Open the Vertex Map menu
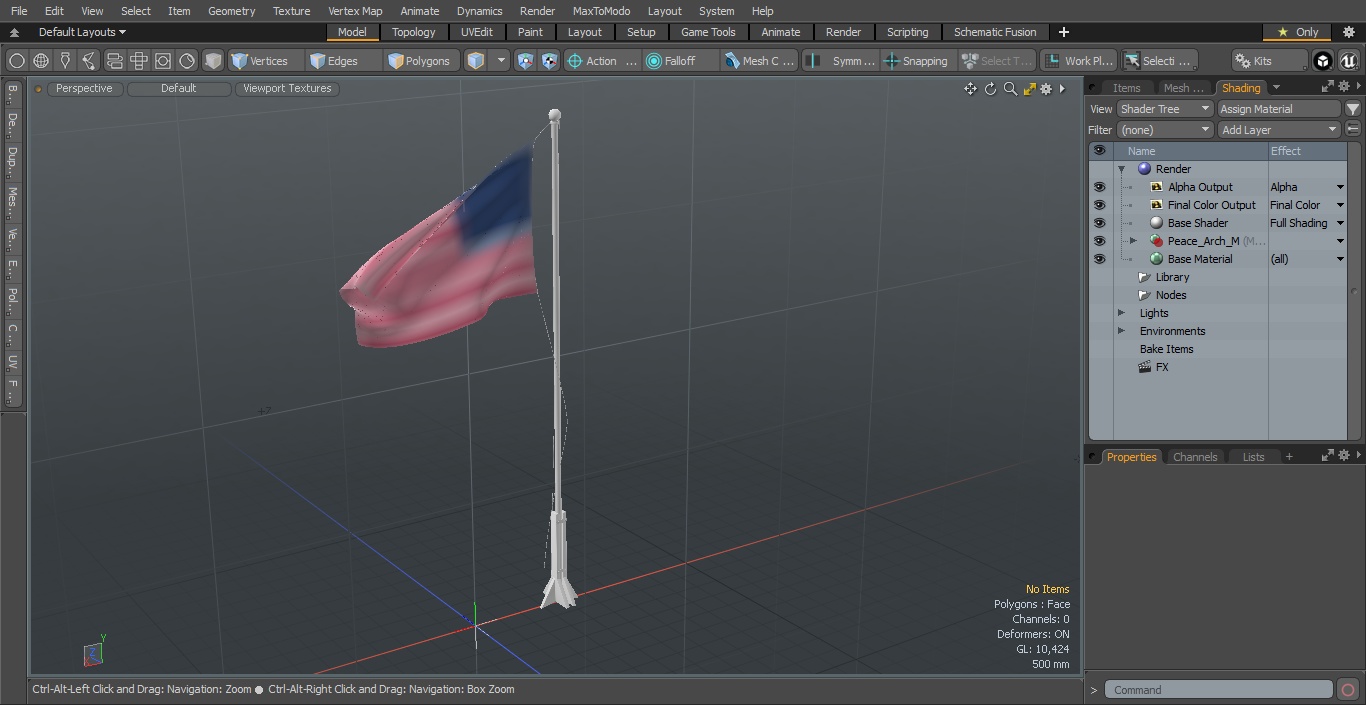 coord(355,11)
